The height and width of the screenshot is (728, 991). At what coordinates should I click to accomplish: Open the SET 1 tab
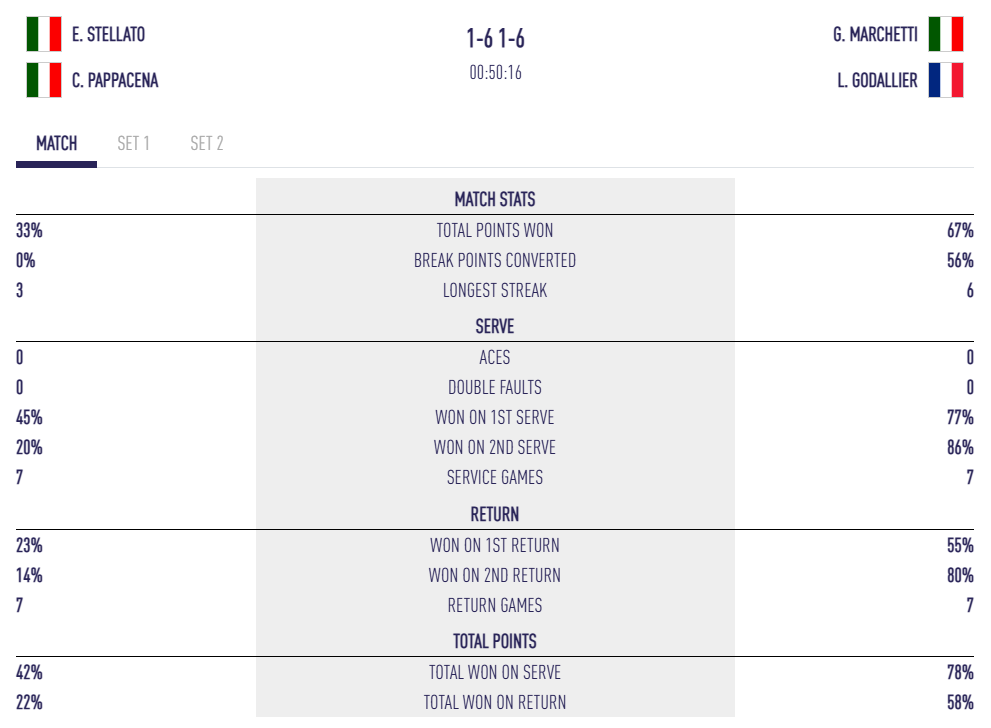tap(133, 143)
